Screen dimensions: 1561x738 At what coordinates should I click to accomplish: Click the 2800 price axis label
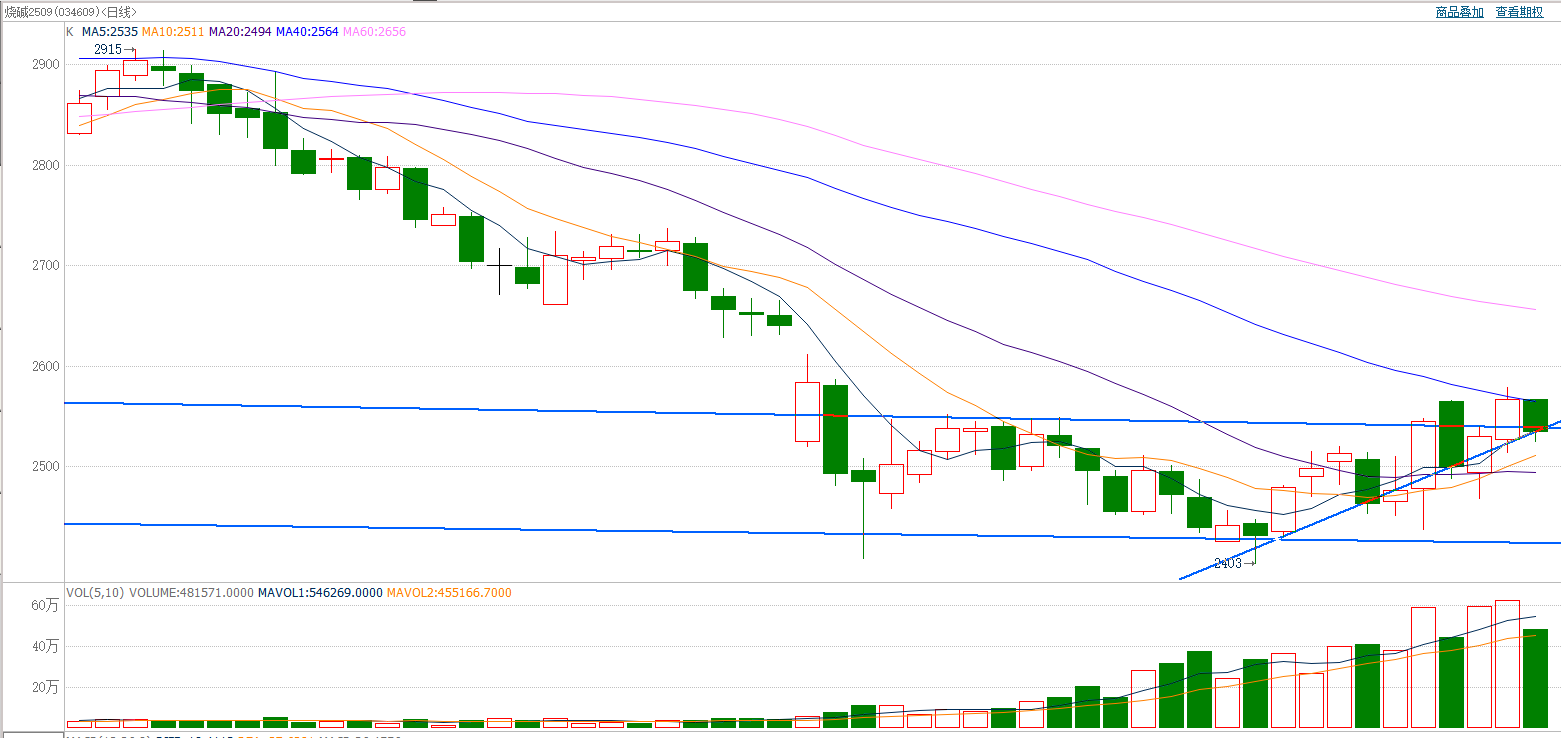[x=46, y=165]
